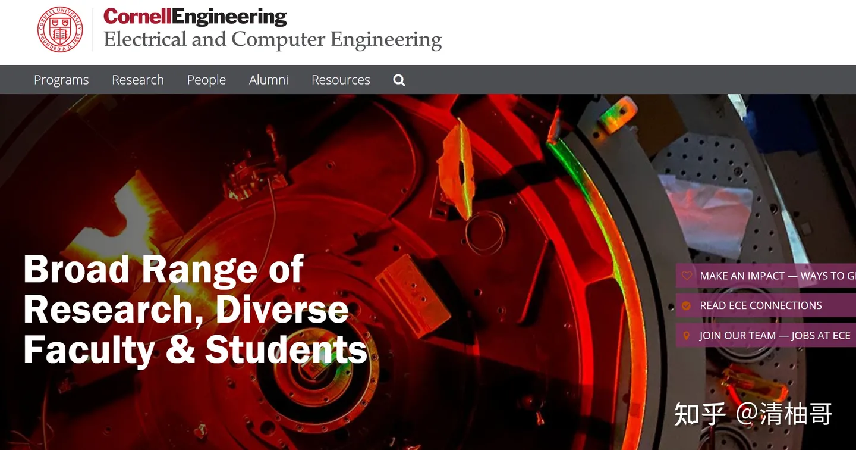858x450 pixels.
Task: Open the Read ECE Connections link
Action: 761,305
